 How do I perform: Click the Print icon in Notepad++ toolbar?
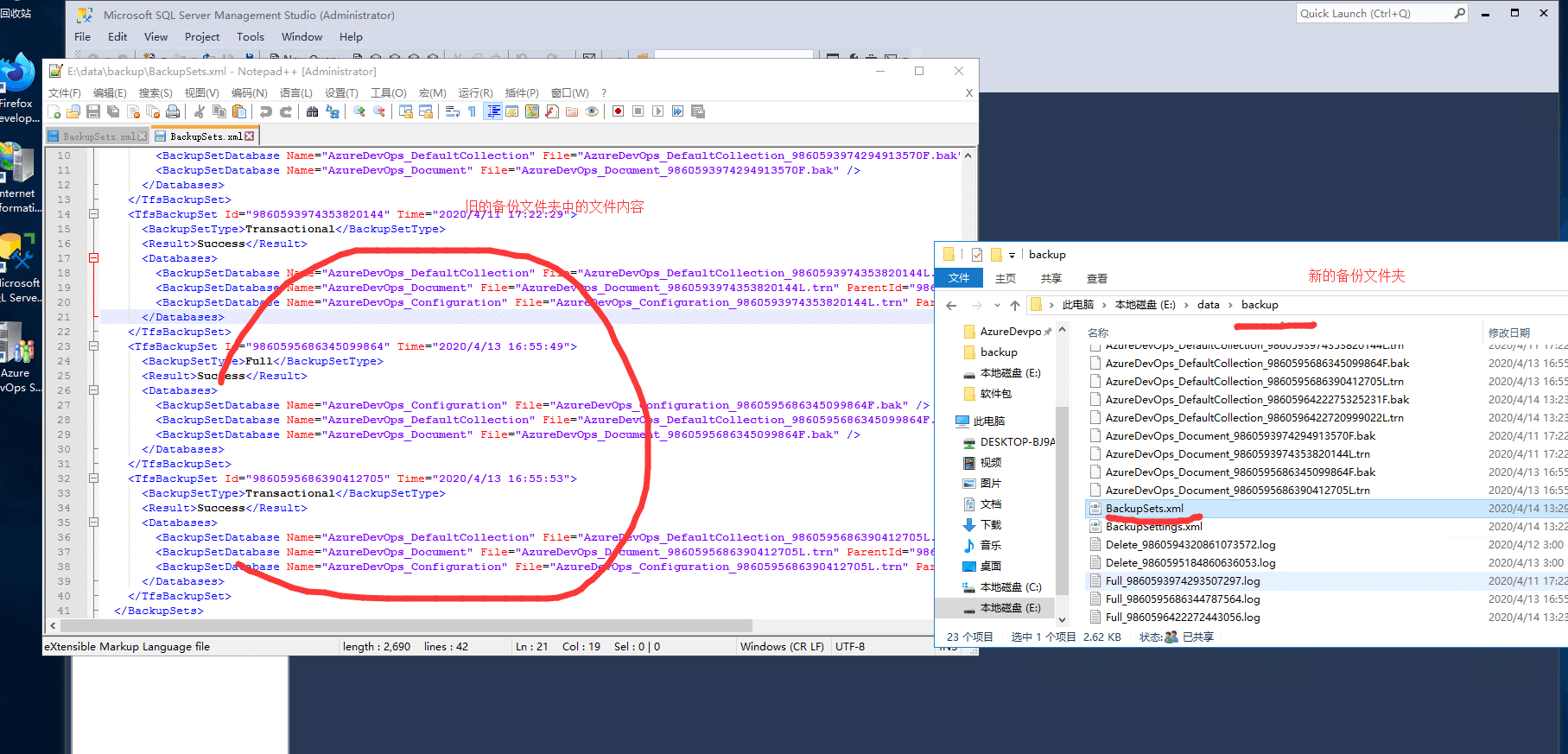[x=173, y=111]
